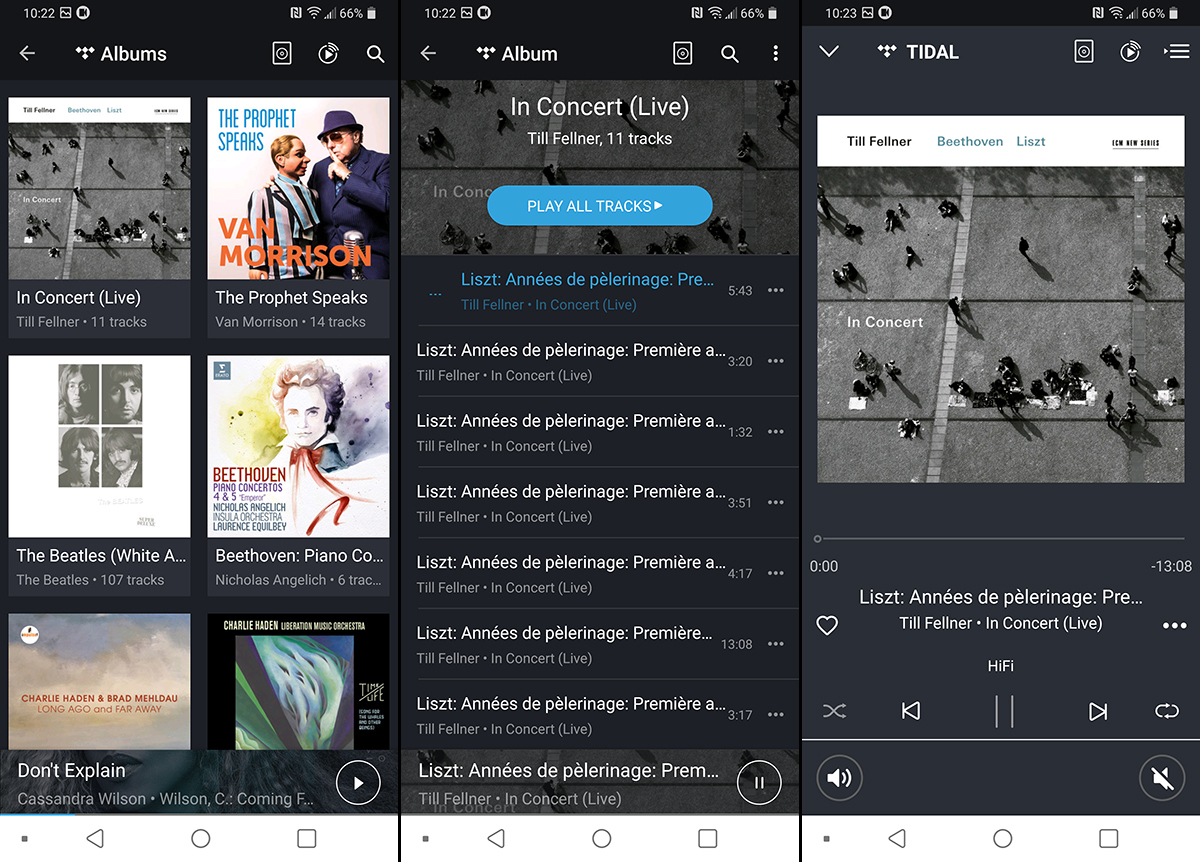This screenshot has height=862, width=1200.
Task: Toggle repeat mode
Action: pos(1167,711)
